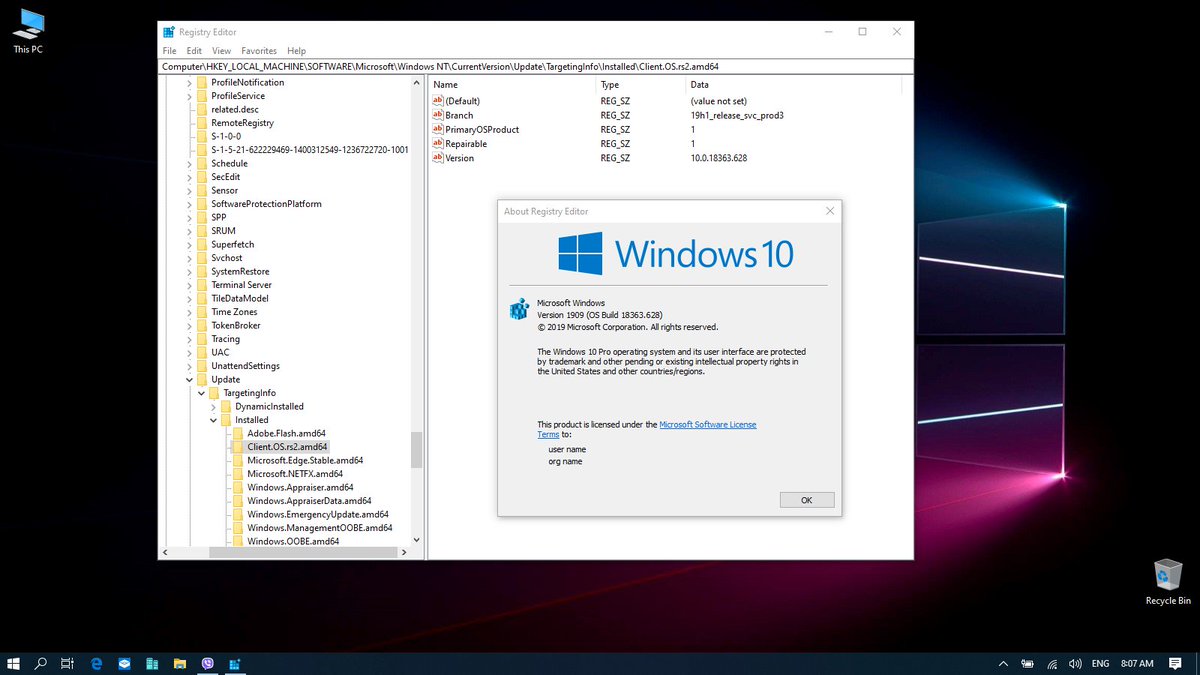Image resolution: width=1200 pixels, height=675 pixels.
Task: Click the Version value string icon
Action: [437, 158]
